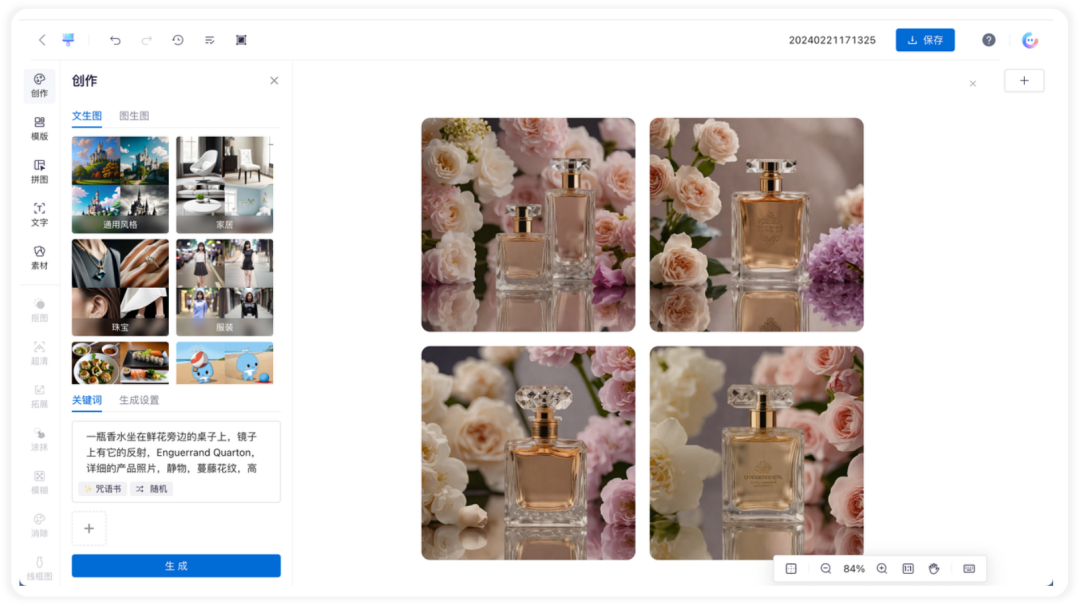Screen dimensions: 1080x606
Task: Close the 创作 panel
Action: coord(274,81)
